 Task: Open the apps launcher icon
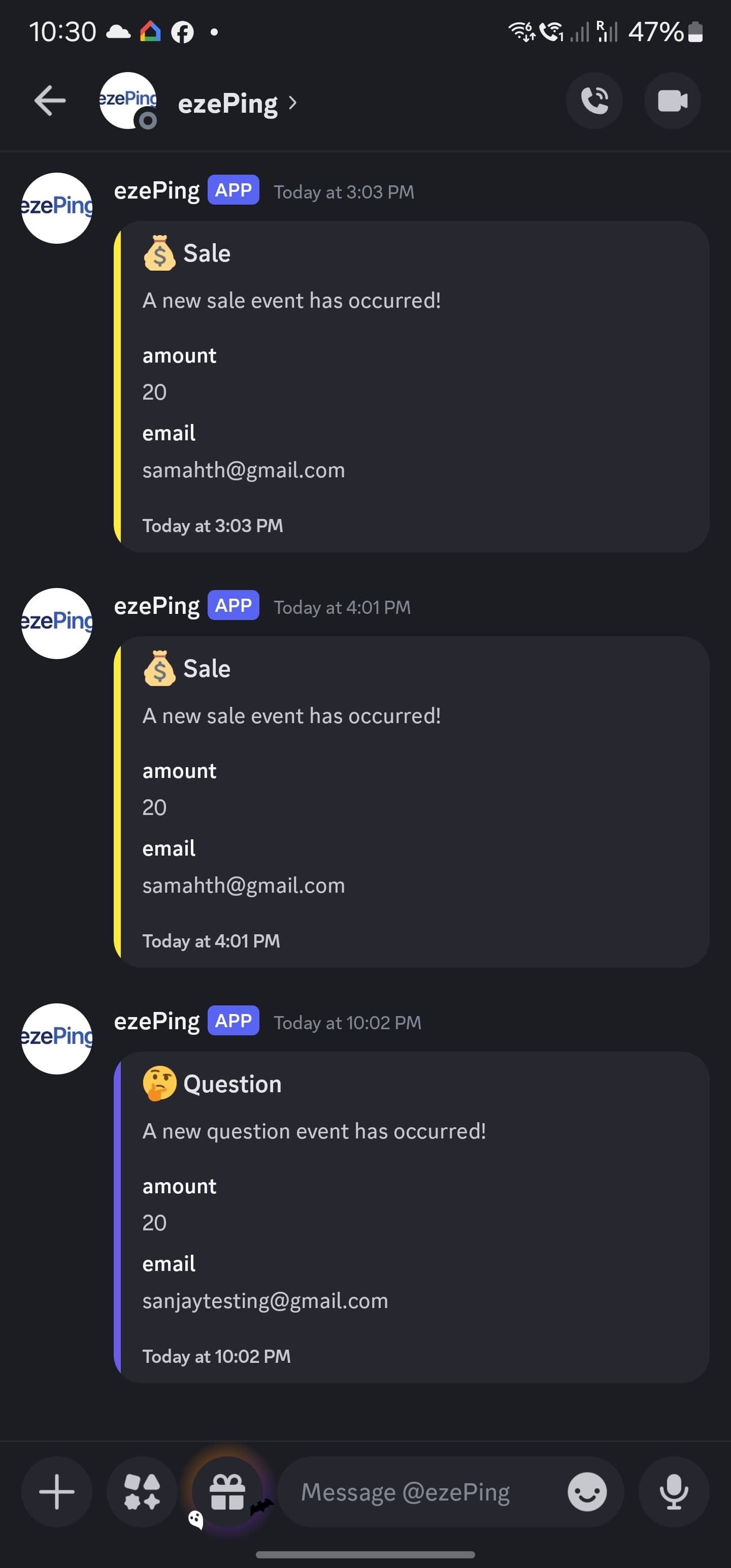pos(142,1491)
